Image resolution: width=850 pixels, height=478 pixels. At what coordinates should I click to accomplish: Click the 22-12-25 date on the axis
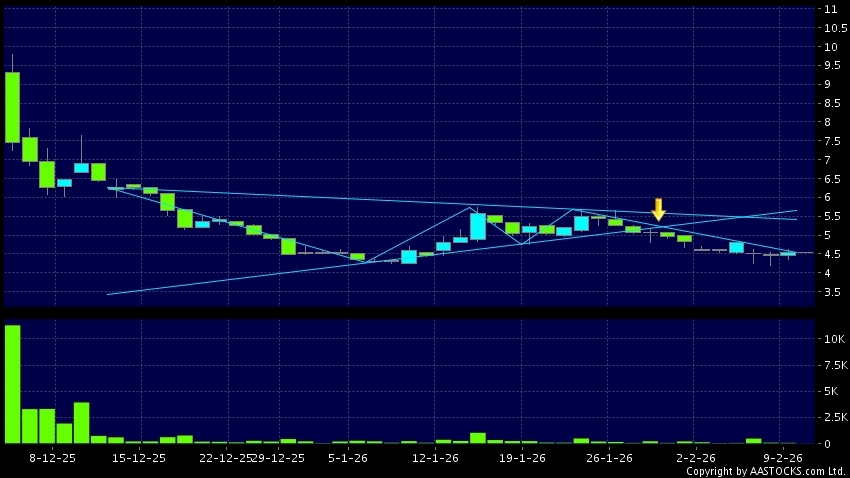225,458
